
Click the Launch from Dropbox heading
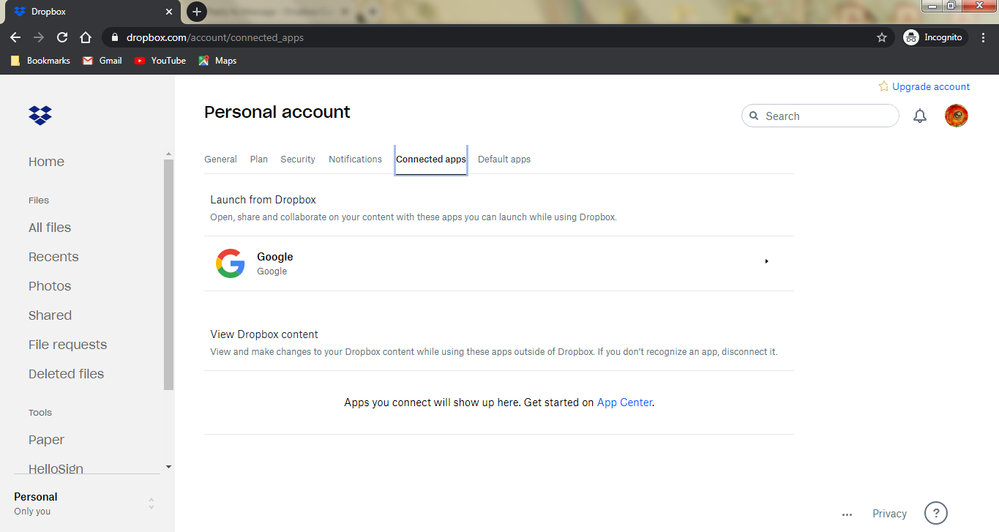[x=263, y=199]
